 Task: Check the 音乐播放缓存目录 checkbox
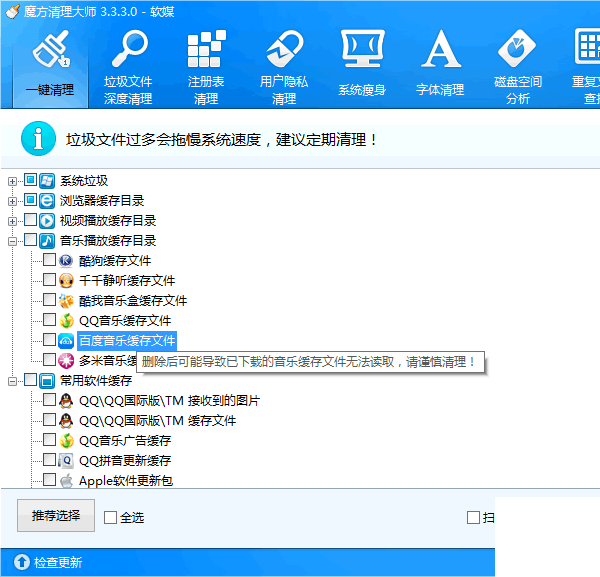tap(31, 240)
